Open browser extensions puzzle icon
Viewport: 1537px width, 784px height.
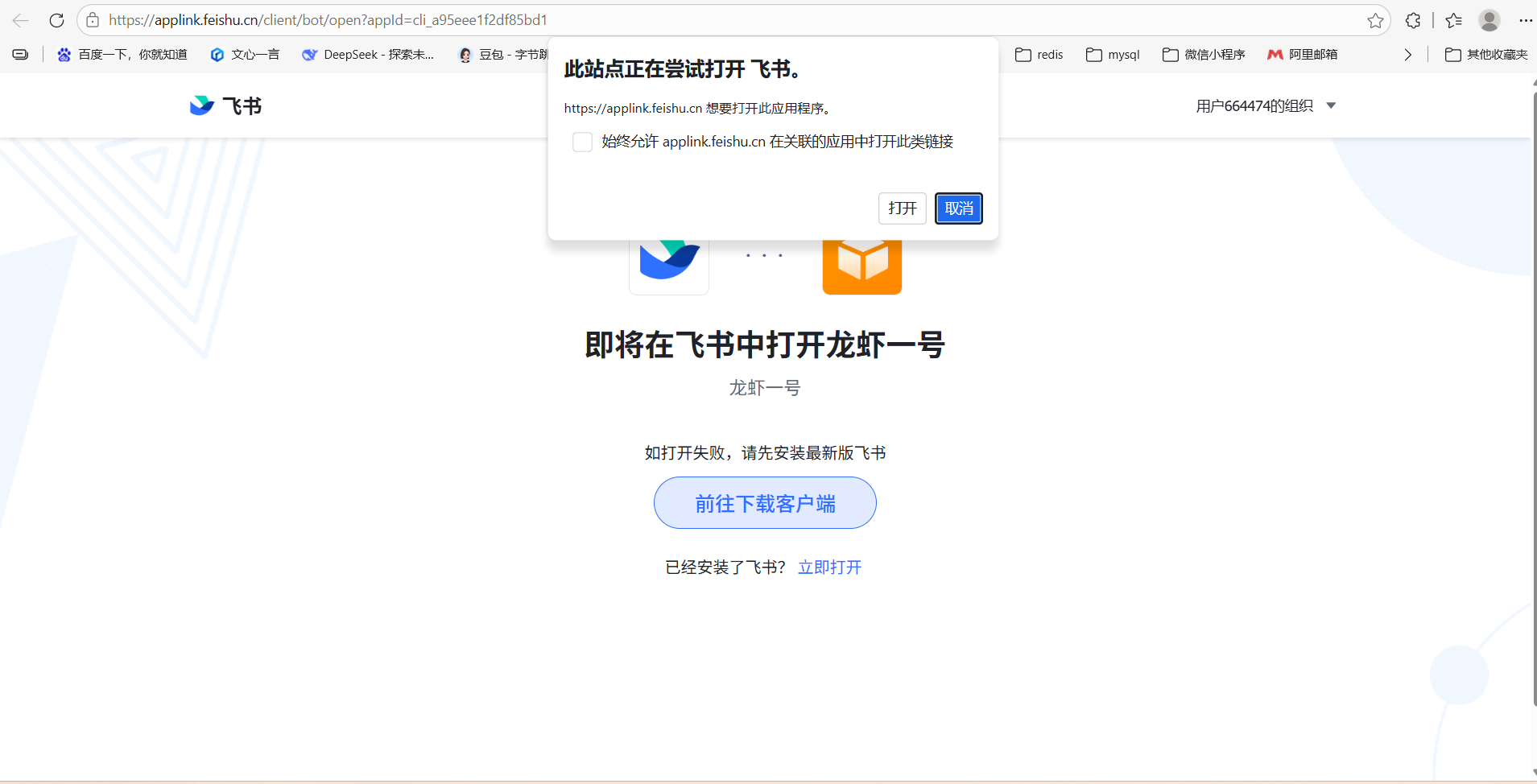1413,20
